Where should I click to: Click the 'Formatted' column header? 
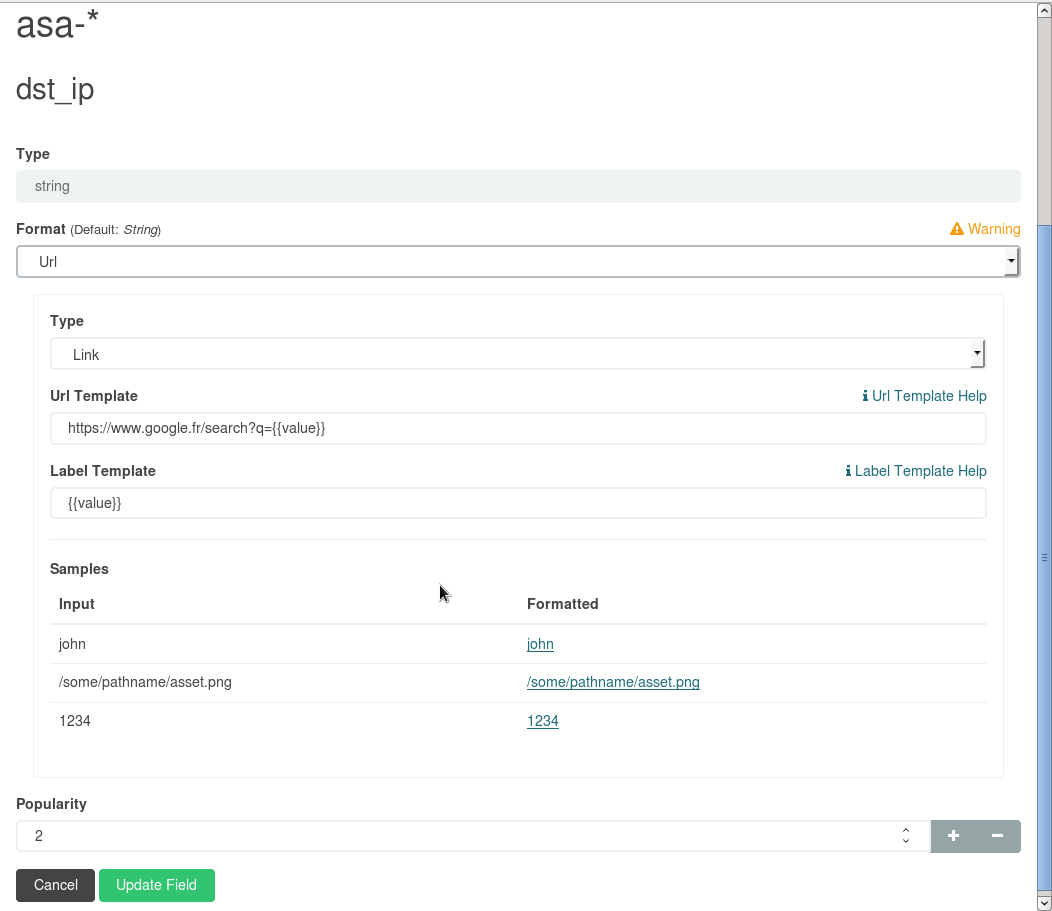point(562,604)
